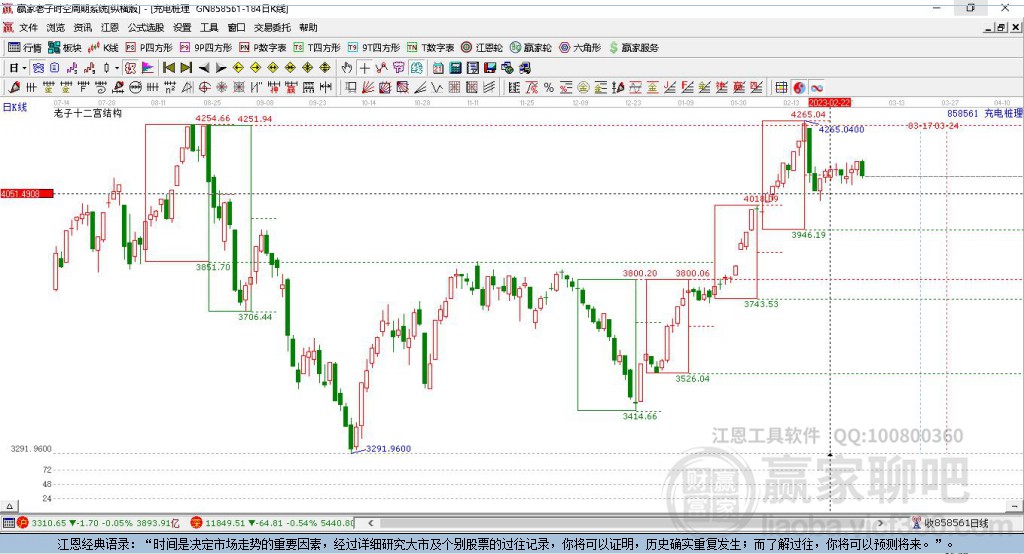The height and width of the screenshot is (554, 1024).
Task: Open the P数字表 tool
Action: pyautogui.click(x=263, y=48)
